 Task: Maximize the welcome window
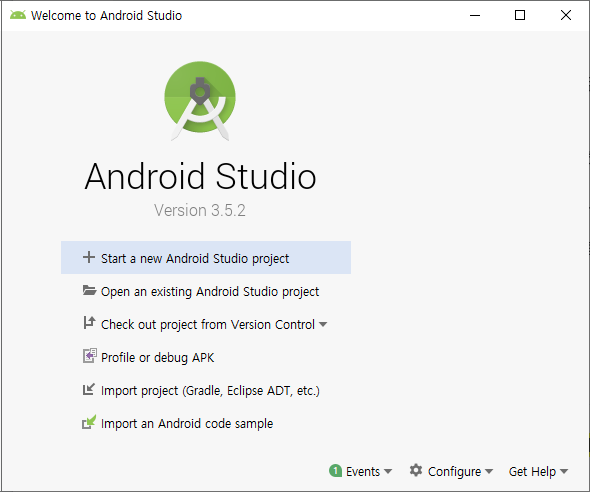[520, 15]
